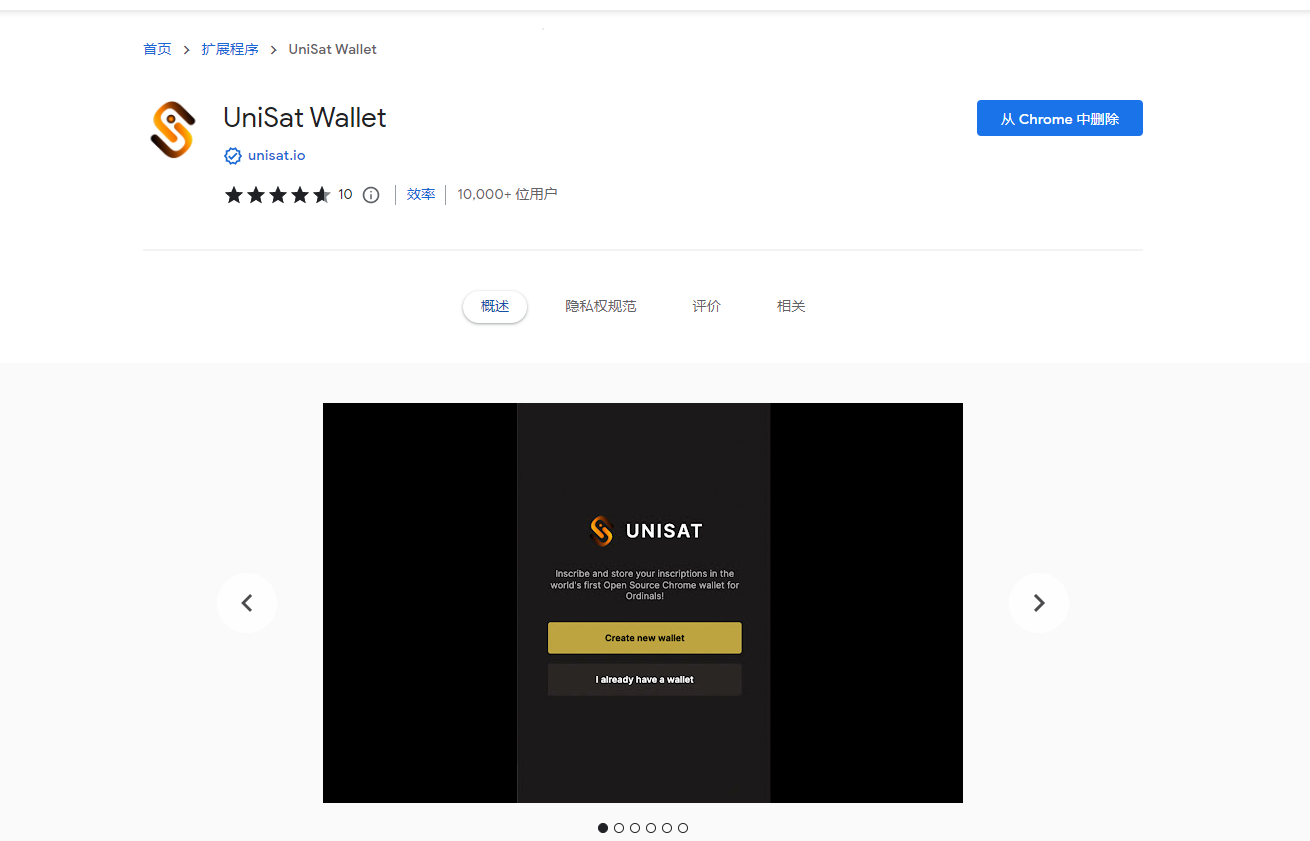Select the second carousel dot

point(619,828)
